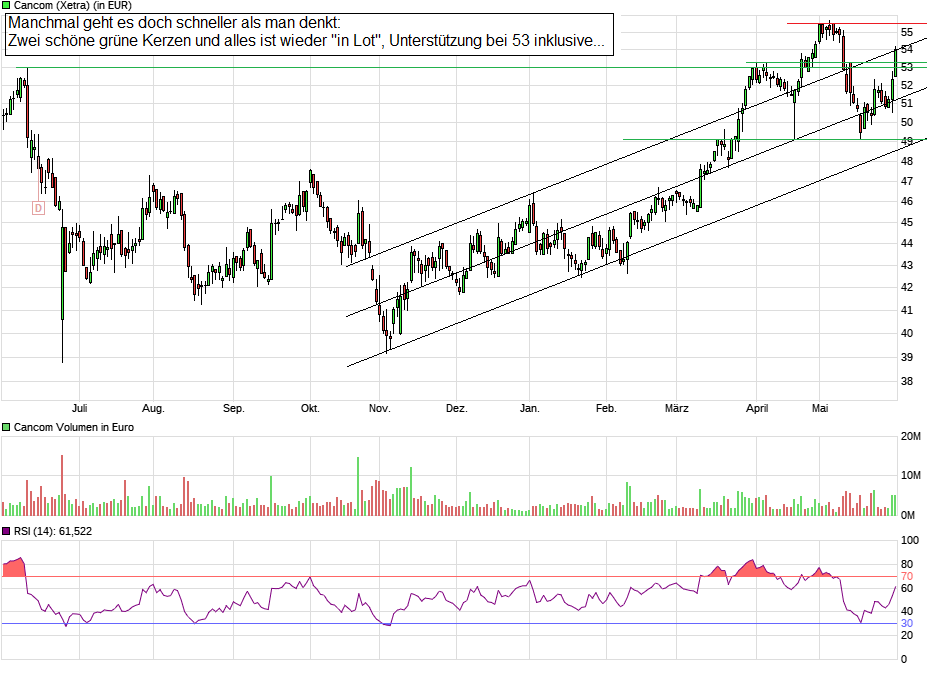This screenshot has height=674, width=927.
Task: Click the blue 30 RSI axis label
Action: coord(907,624)
